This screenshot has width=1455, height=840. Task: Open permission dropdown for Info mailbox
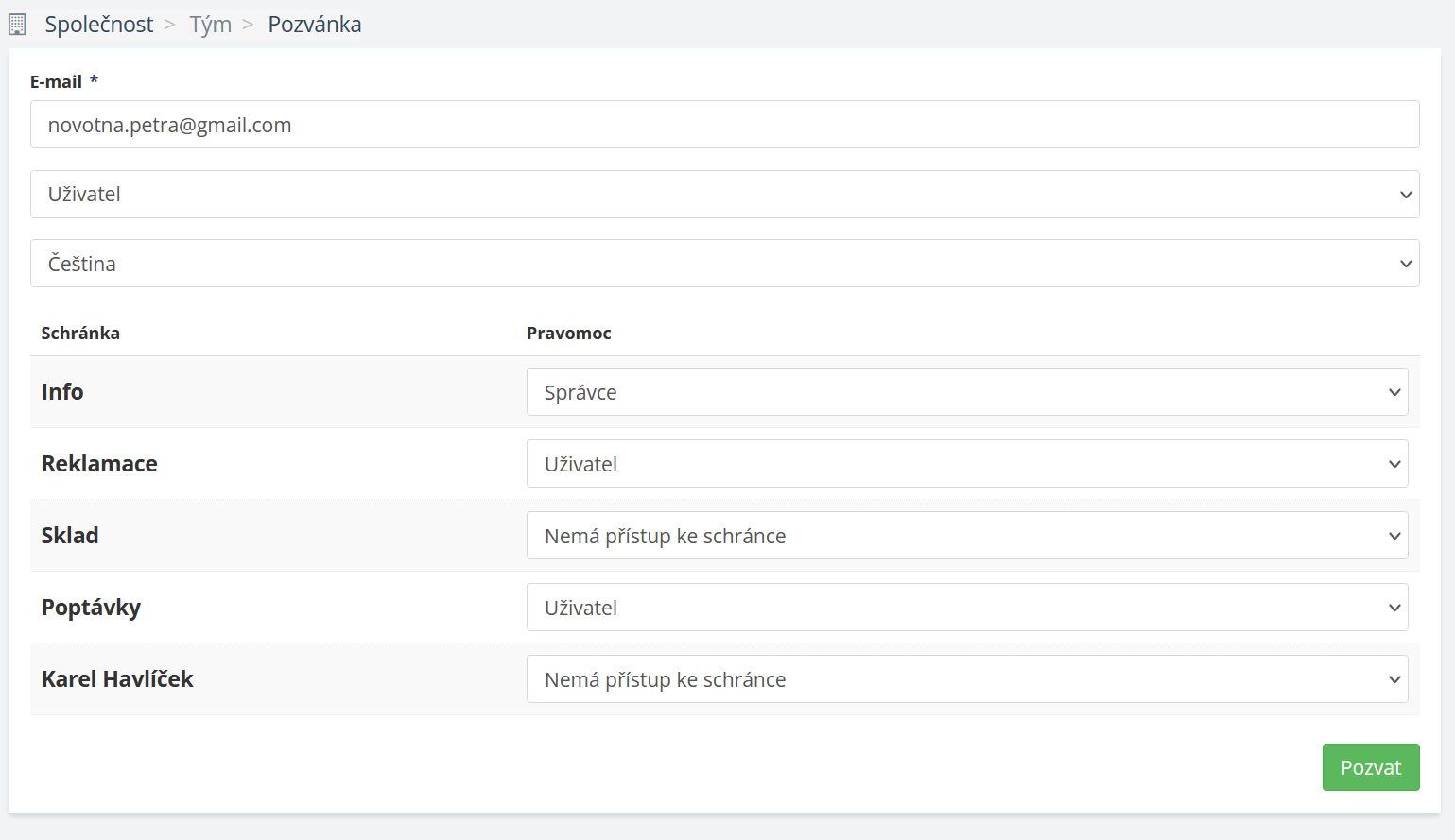pos(966,392)
